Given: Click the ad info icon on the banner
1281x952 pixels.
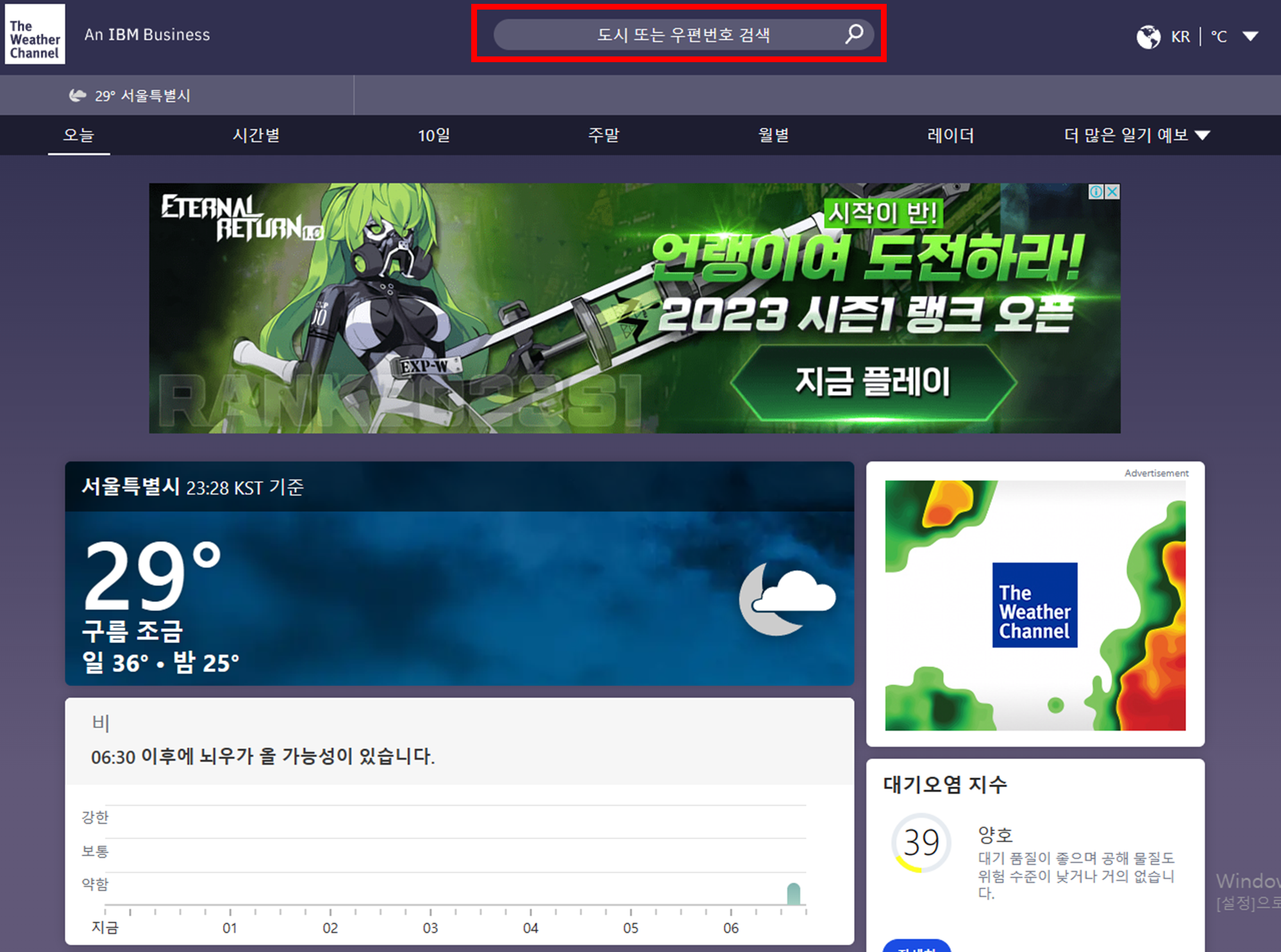Looking at the screenshot, I should point(1096,192).
